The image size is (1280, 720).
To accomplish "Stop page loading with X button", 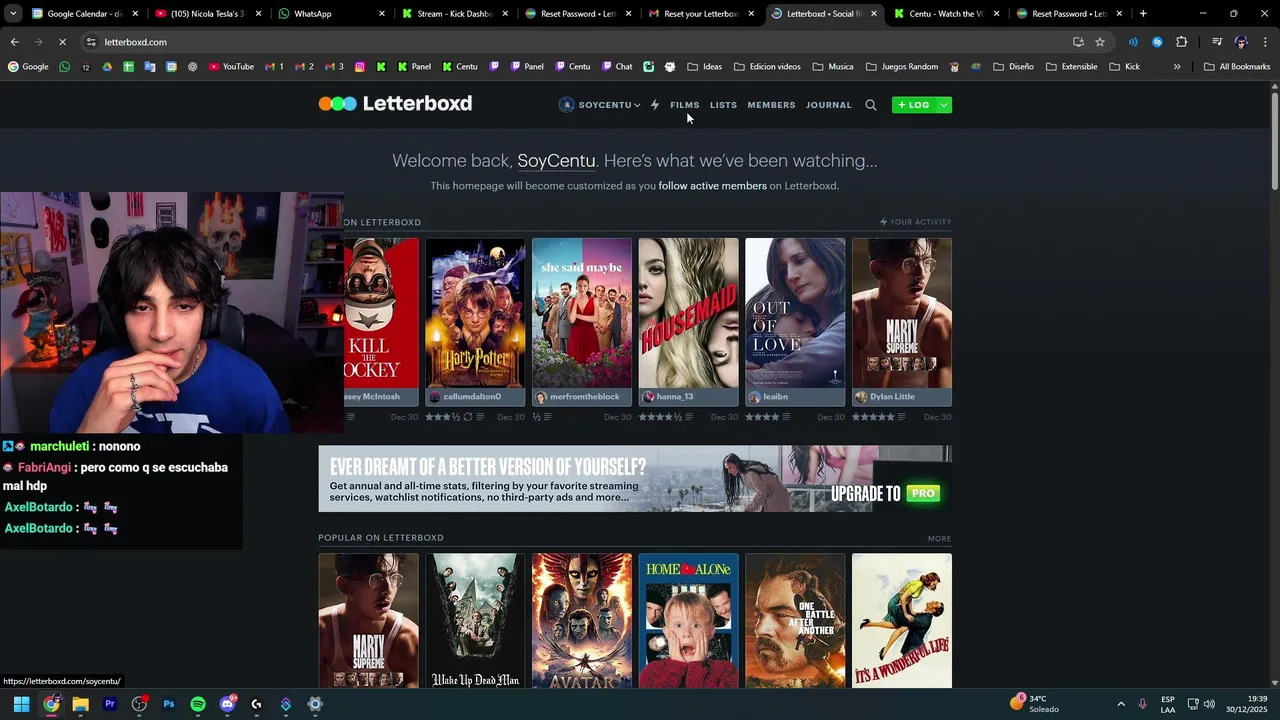I will 62,42.
